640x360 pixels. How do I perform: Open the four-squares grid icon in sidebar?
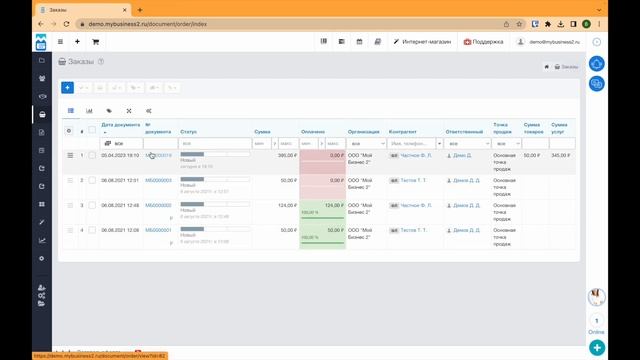point(42,204)
